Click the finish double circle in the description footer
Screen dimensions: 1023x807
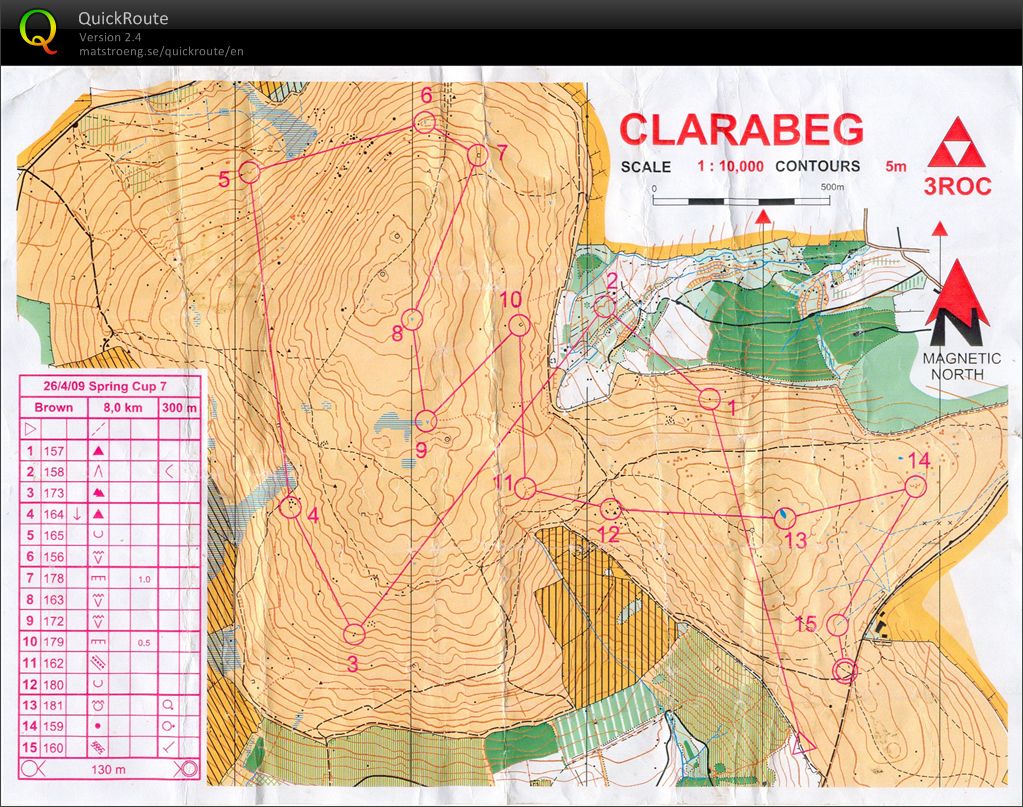point(189,769)
